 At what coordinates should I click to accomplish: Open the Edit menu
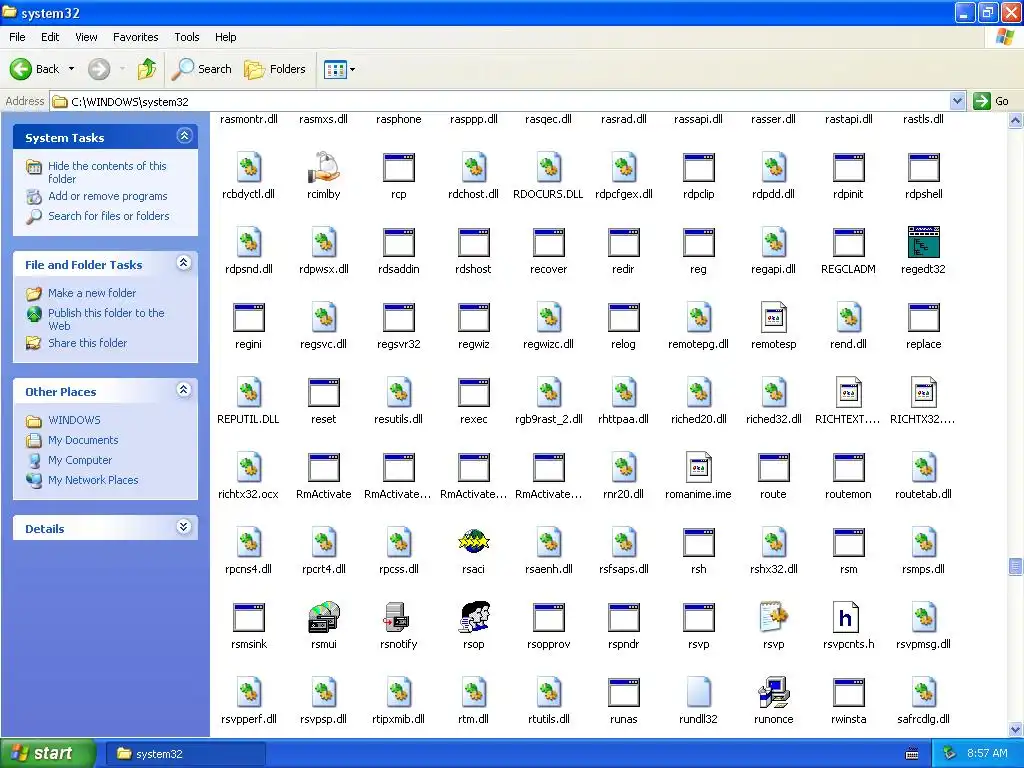[50, 37]
